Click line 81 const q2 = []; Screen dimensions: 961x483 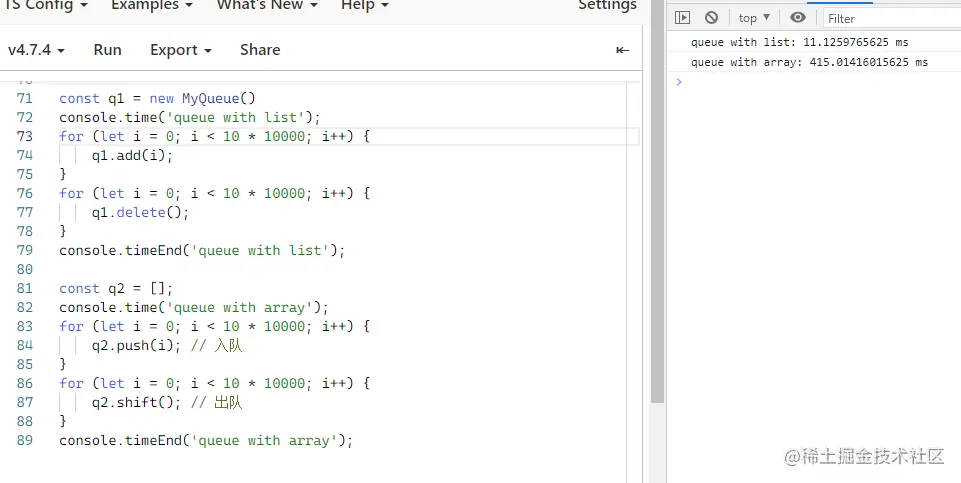[x=116, y=288]
